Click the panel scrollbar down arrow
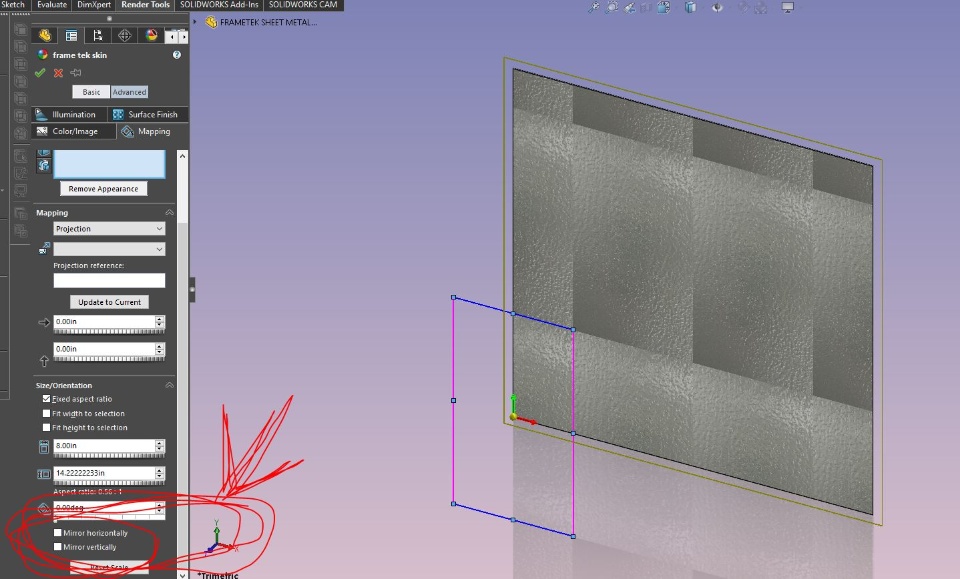The image size is (960, 579). click(182, 574)
